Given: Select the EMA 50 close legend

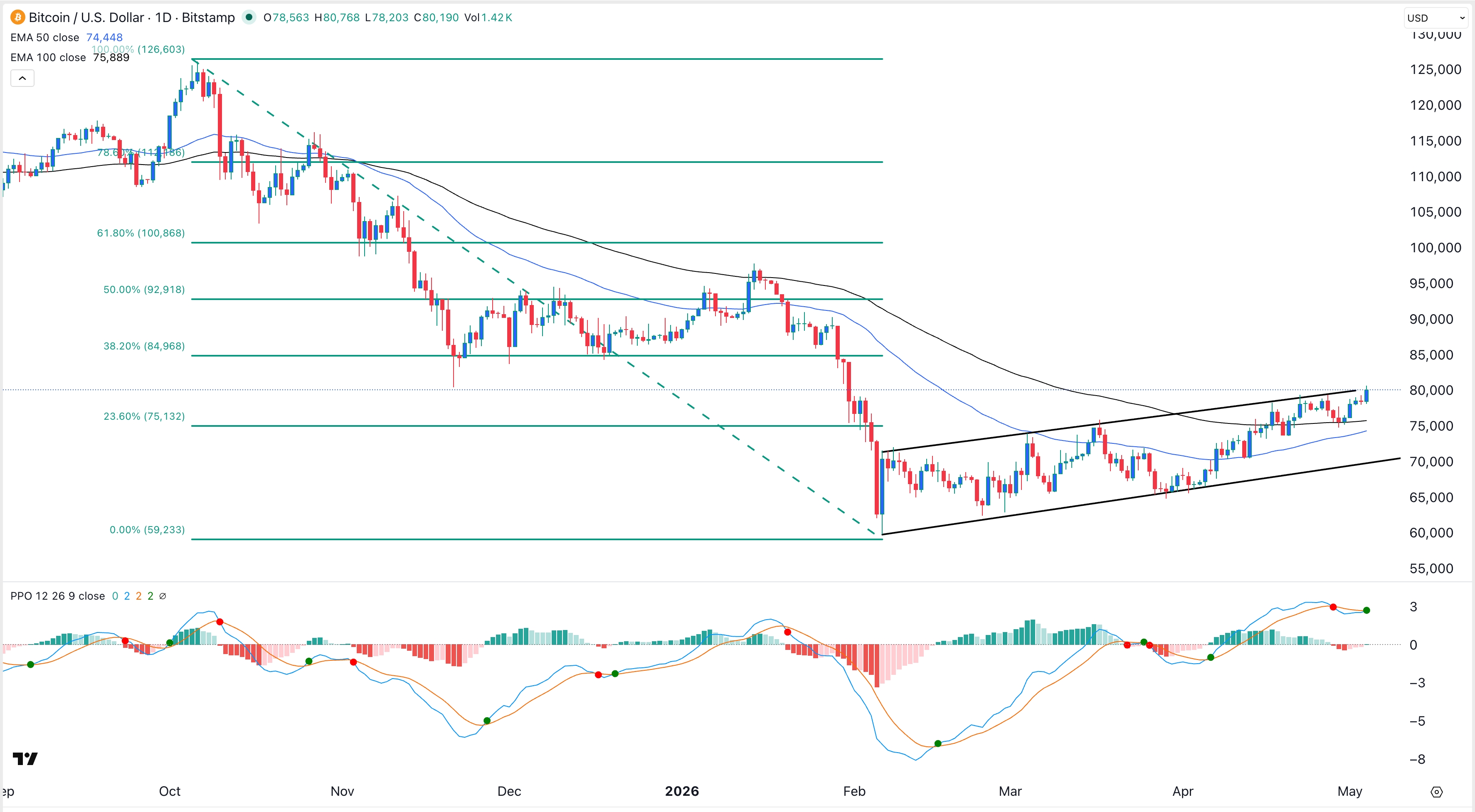Looking at the screenshot, I should pos(44,38).
